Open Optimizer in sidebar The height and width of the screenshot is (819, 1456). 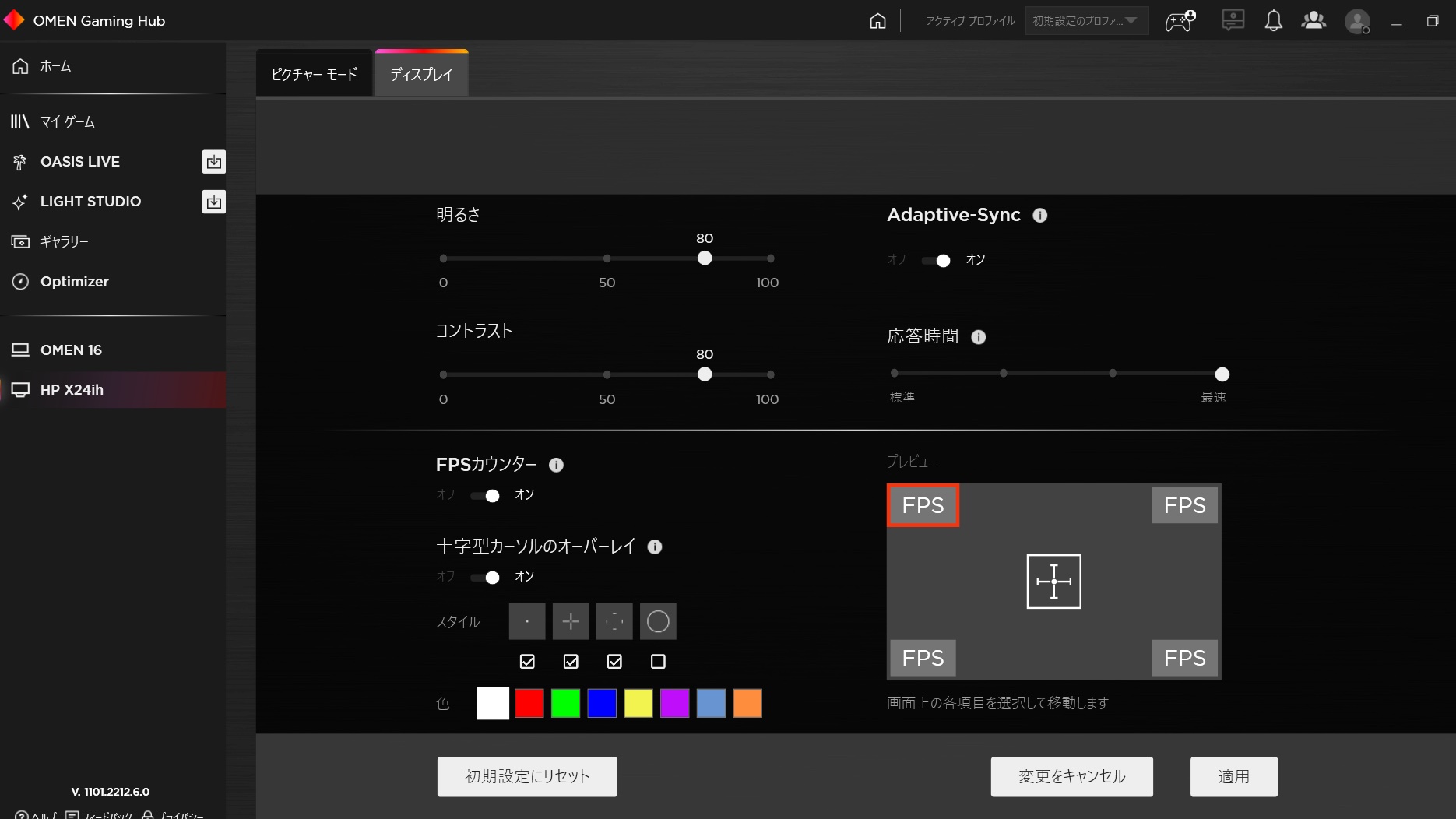(113, 282)
